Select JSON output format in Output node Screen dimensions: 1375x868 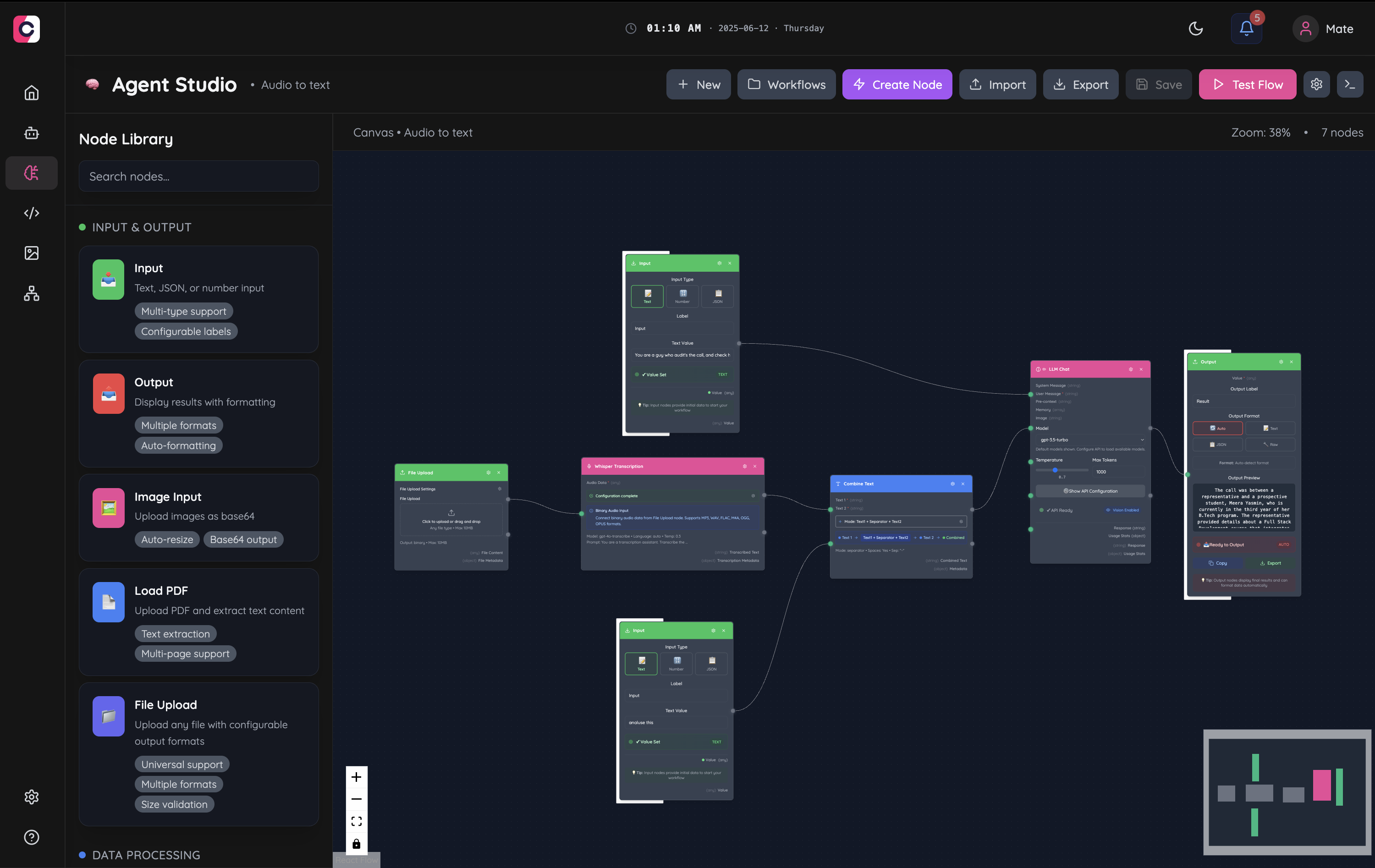click(1217, 444)
